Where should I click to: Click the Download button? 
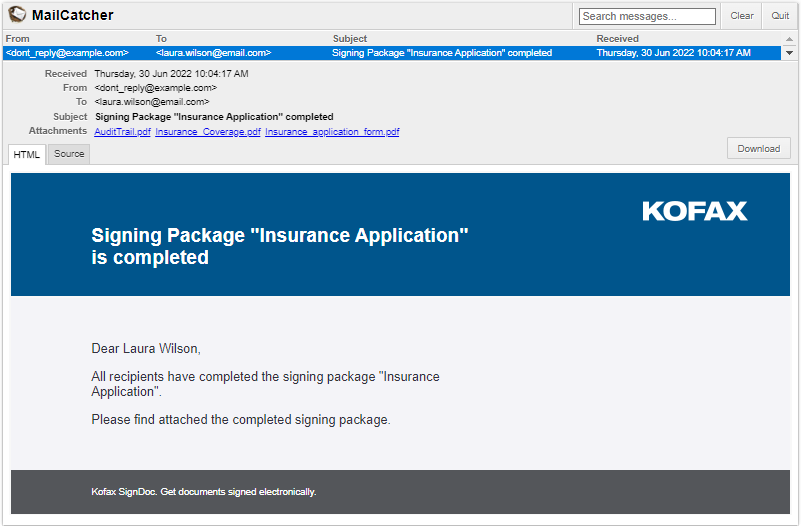[758, 149]
